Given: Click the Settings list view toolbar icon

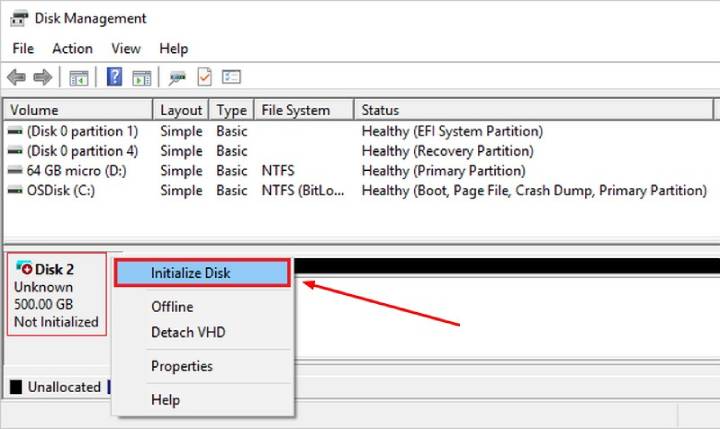Looking at the screenshot, I should click(231, 77).
